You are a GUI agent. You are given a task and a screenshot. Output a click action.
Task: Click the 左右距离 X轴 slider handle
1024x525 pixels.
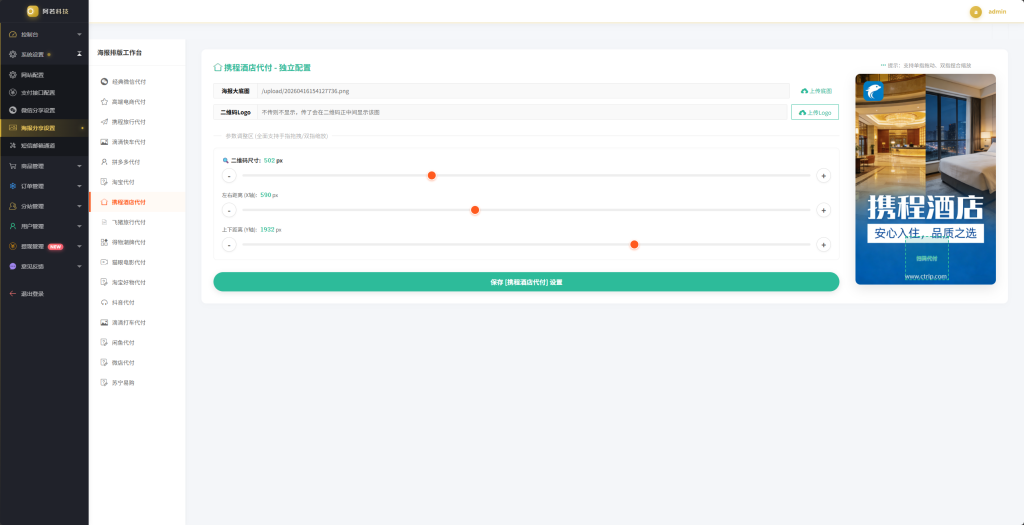[x=475, y=210]
